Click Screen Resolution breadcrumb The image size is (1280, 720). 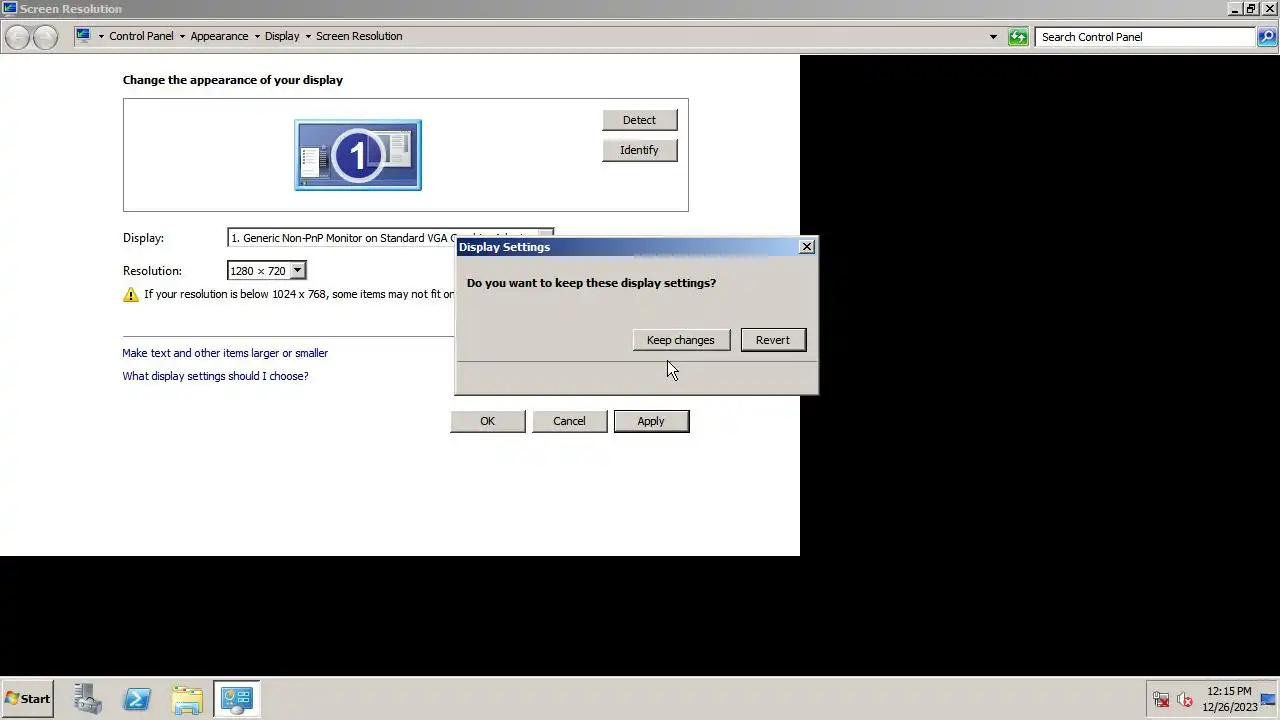tap(359, 36)
